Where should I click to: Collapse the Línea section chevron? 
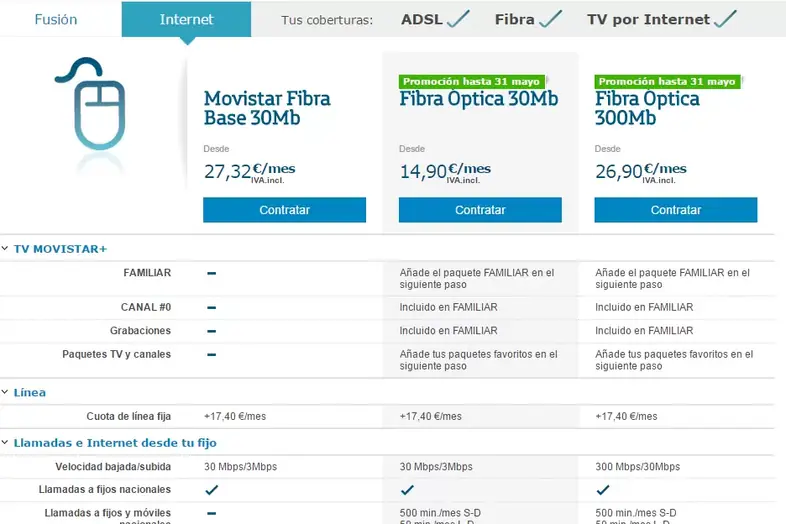pos(5,392)
